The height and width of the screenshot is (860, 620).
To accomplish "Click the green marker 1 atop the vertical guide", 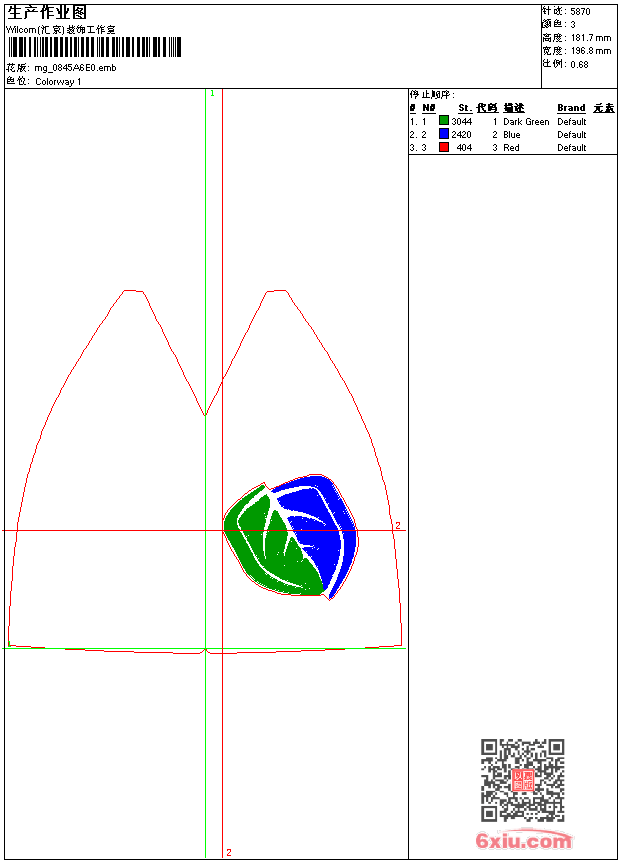I will 212,93.
